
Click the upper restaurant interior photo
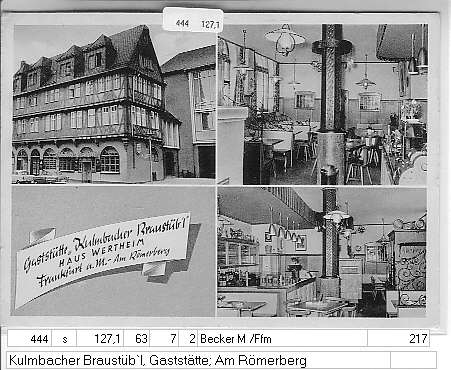322,104
